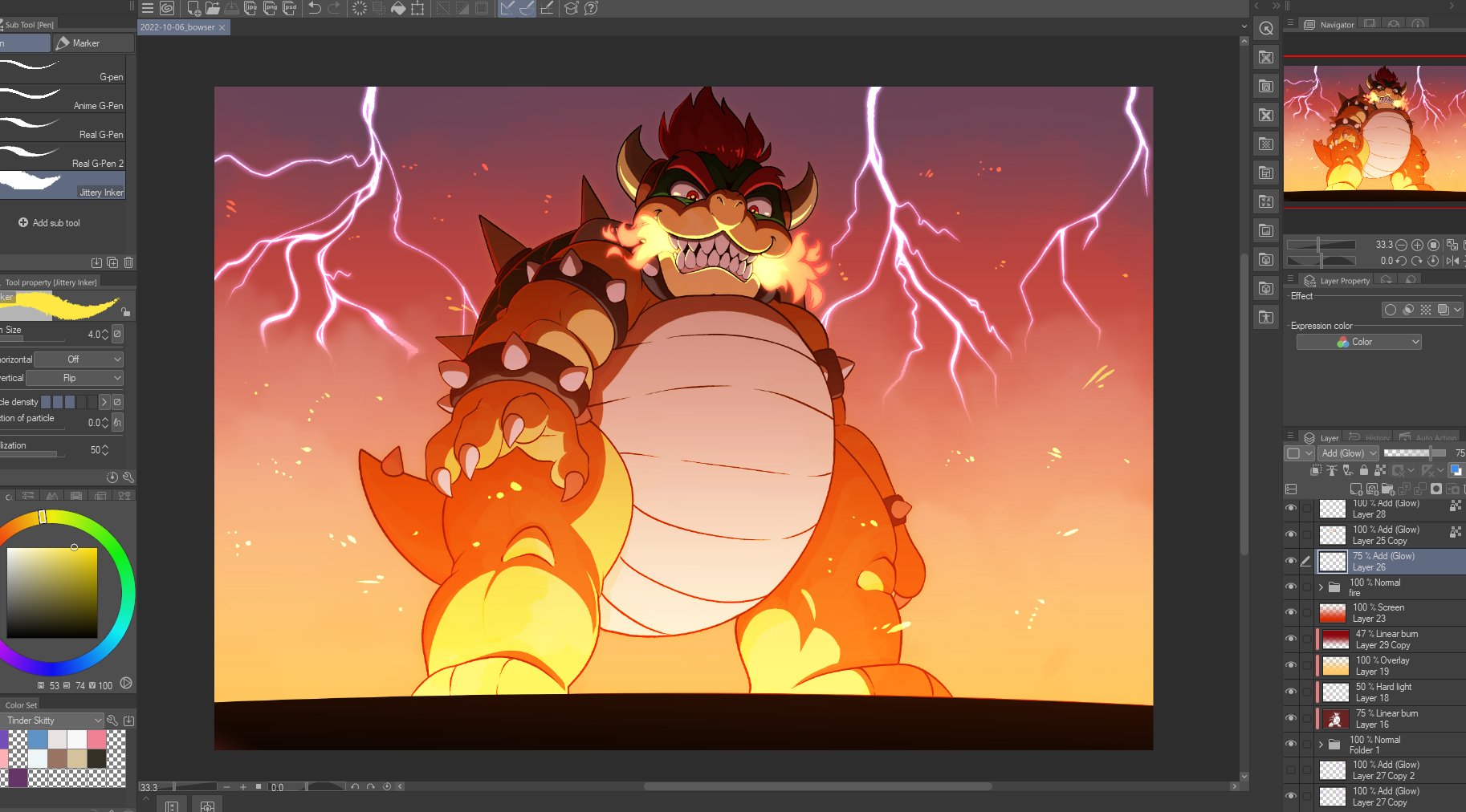1466x812 pixels.
Task: Zoom in using the Navigator plus
Action: (x=1417, y=245)
